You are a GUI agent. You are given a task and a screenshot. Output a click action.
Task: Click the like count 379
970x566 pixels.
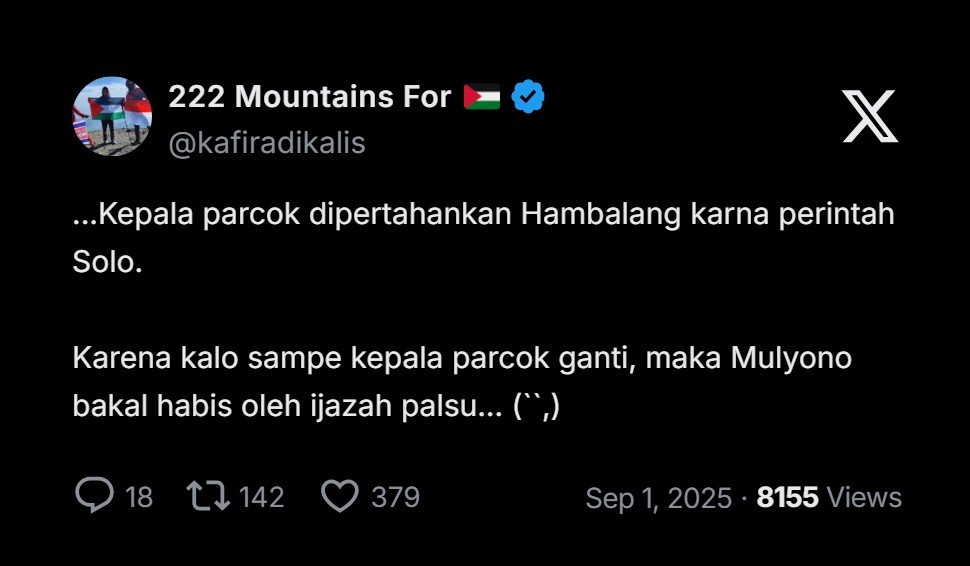tap(395, 497)
